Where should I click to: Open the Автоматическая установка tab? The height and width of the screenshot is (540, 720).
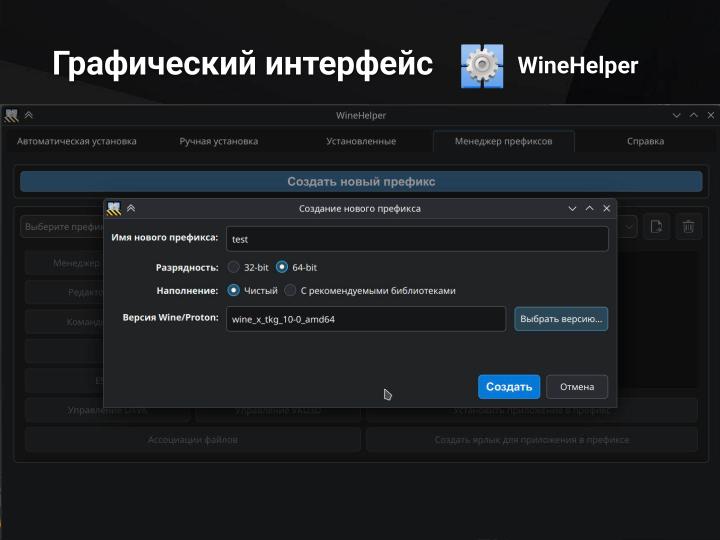click(77, 141)
